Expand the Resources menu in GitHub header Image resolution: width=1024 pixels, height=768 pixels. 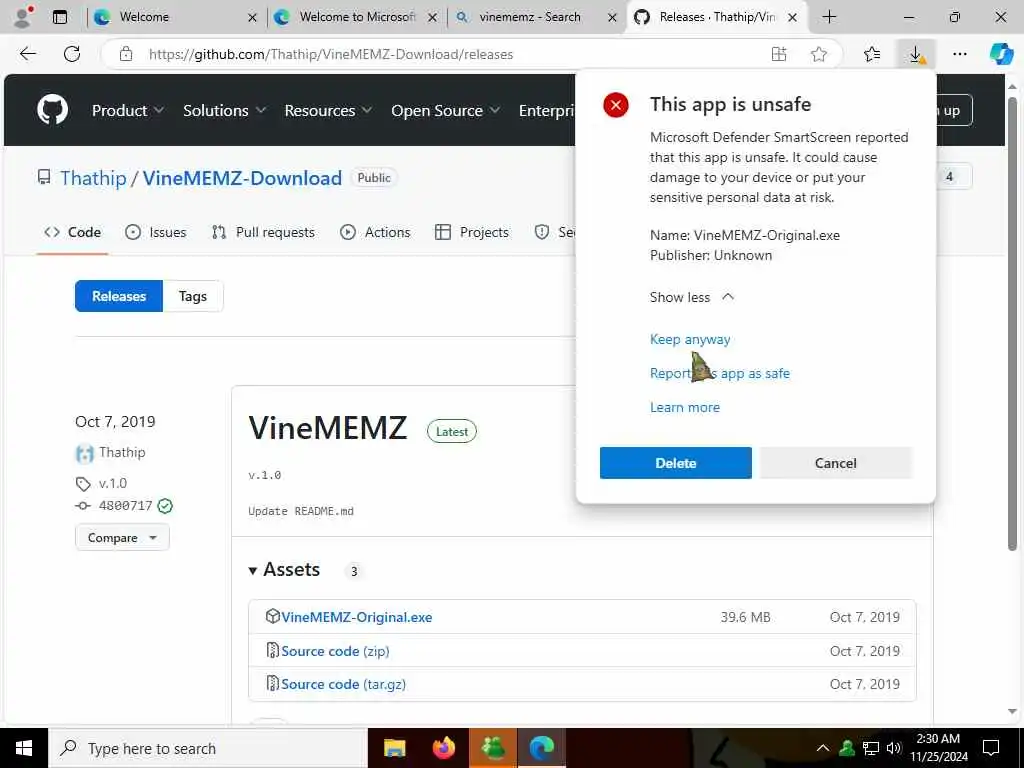coord(328,110)
